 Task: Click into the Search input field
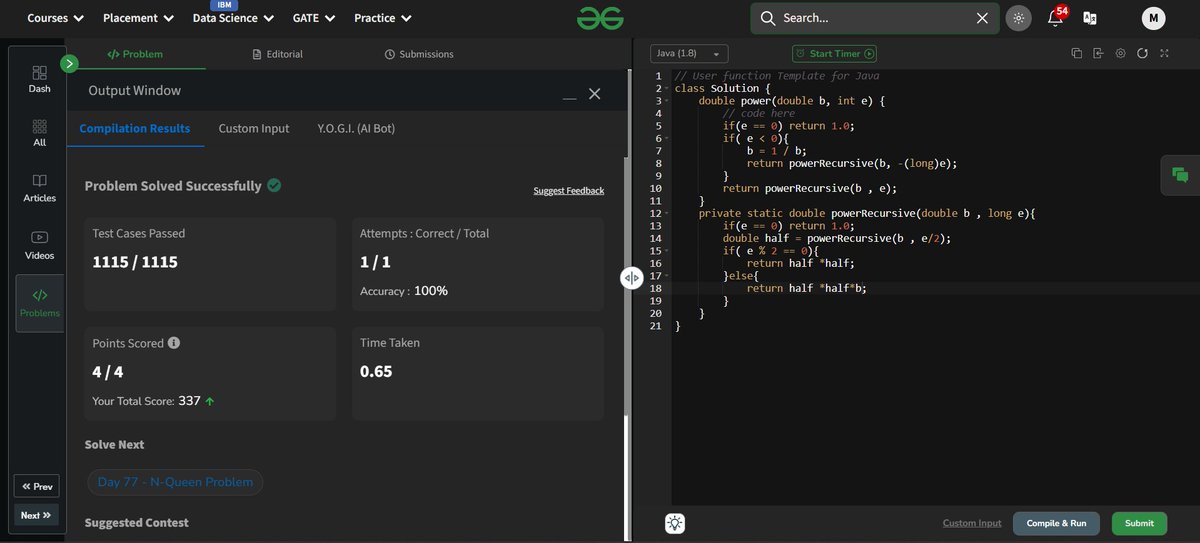(x=875, y=18)
